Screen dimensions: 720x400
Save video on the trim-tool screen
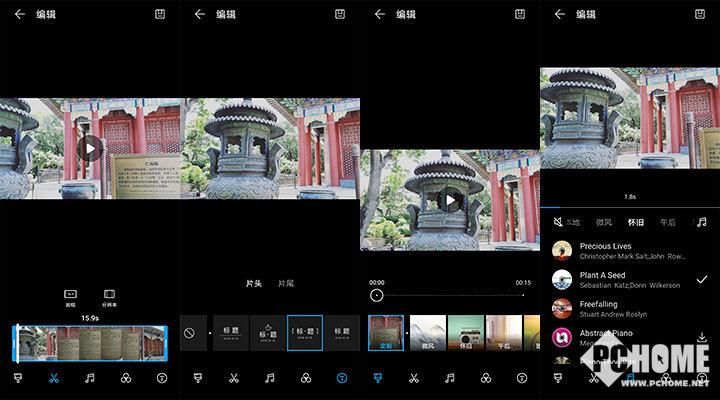coord(160,14)
